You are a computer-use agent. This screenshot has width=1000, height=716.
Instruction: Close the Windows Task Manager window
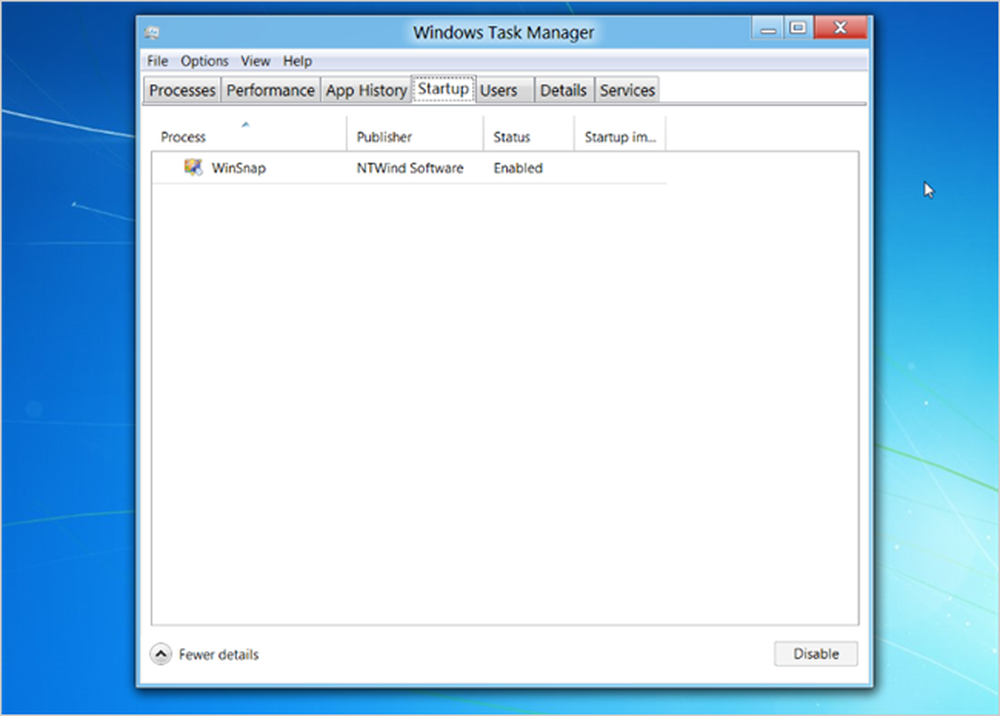pyautogui.click(x=841, y=28)
